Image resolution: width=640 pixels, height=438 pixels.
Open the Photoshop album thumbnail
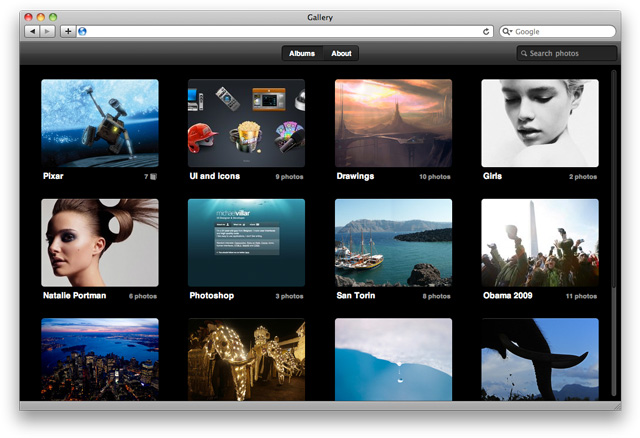247,242
